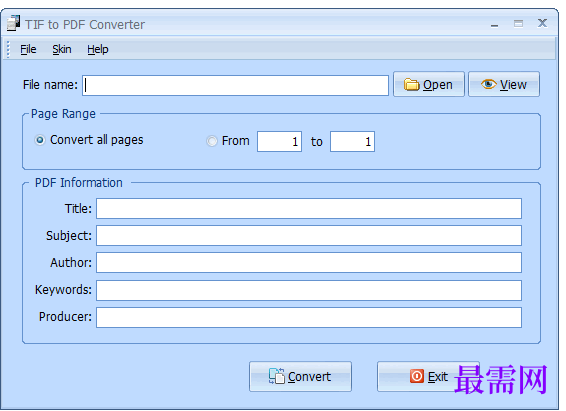Click the Page Range group label

[63, 114]
